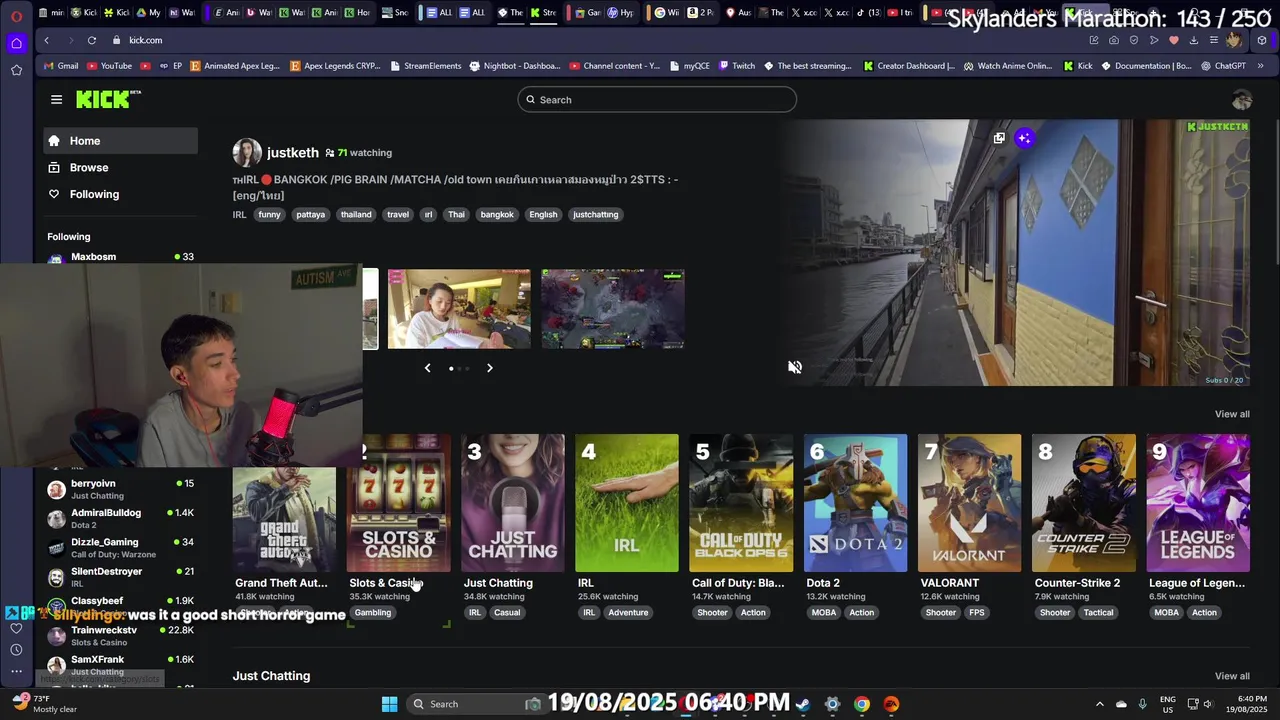Screen dimensions: 1280x720
Task: Open Opera sidebar heart icon
Action: point(16,628)
